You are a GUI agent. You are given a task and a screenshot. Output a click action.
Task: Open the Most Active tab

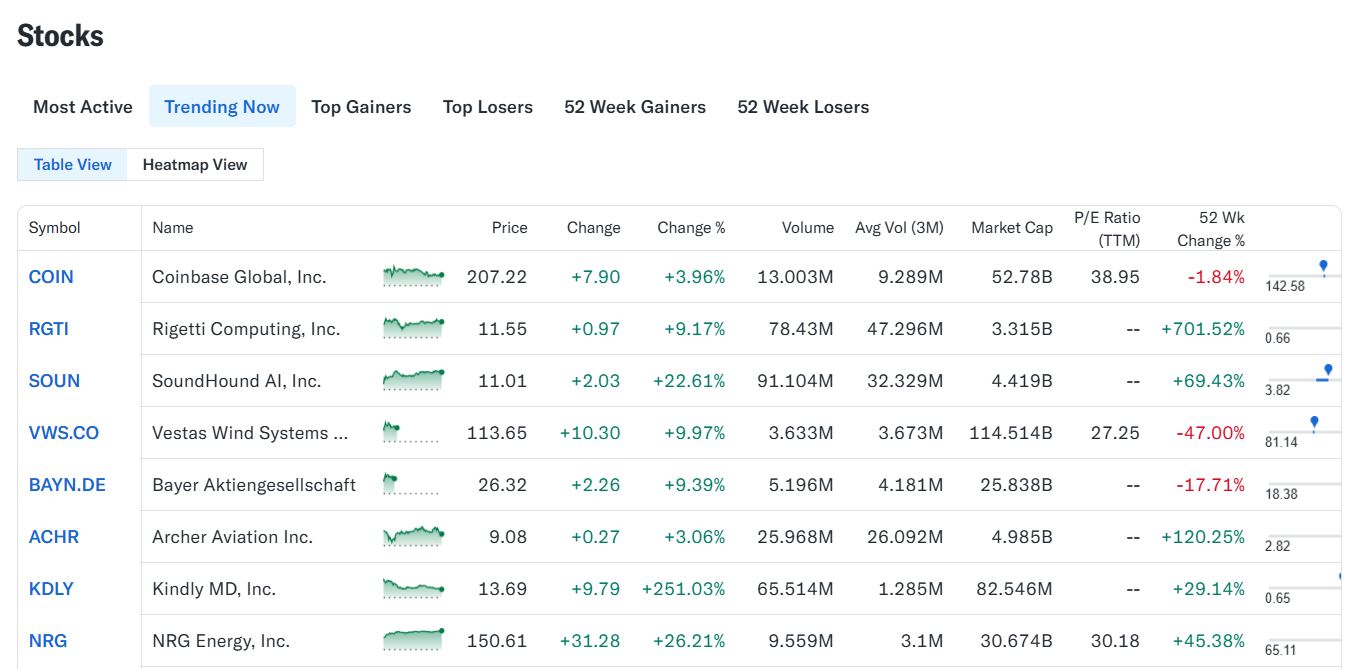point(83,107)
